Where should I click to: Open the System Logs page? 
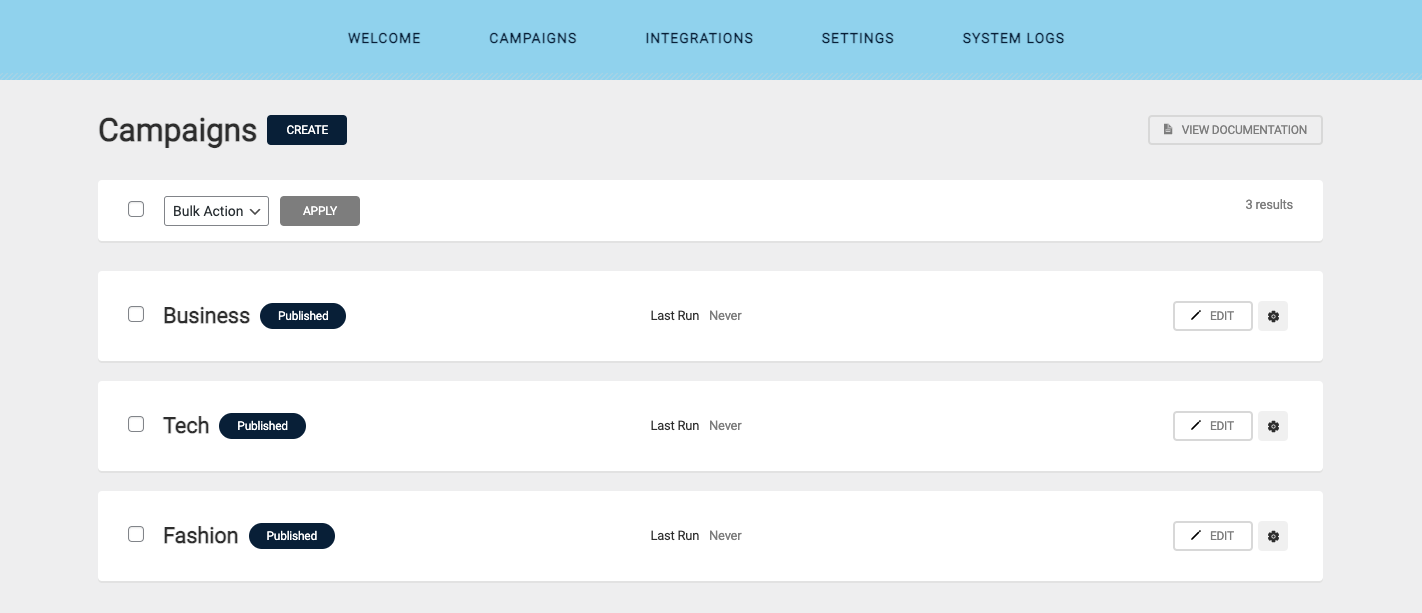1013,39
